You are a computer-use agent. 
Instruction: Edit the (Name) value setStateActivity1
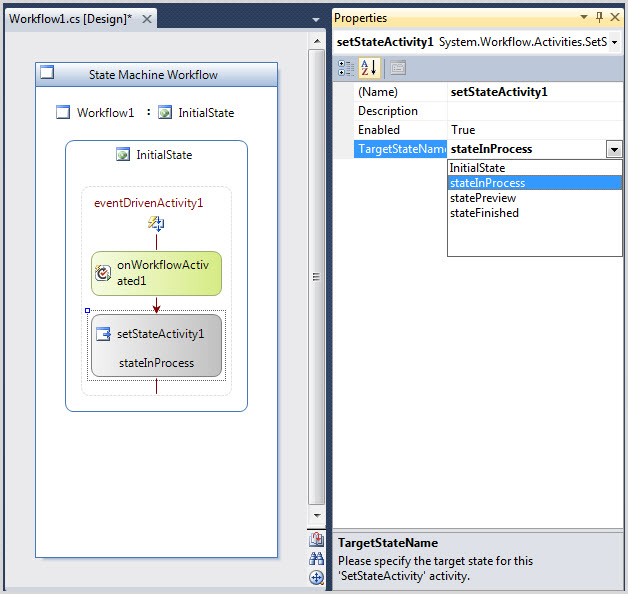535,92
